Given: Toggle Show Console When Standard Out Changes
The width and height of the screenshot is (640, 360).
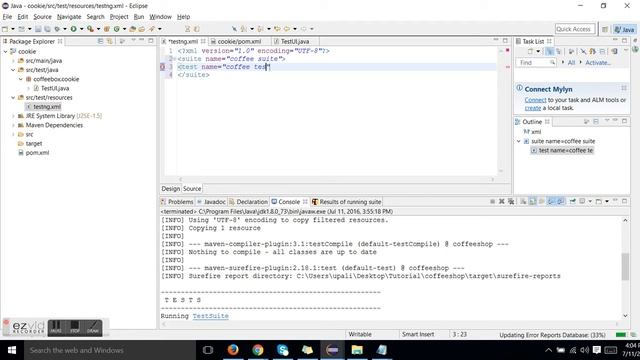Looking at the screenshot, I should (x=551, y=202).
